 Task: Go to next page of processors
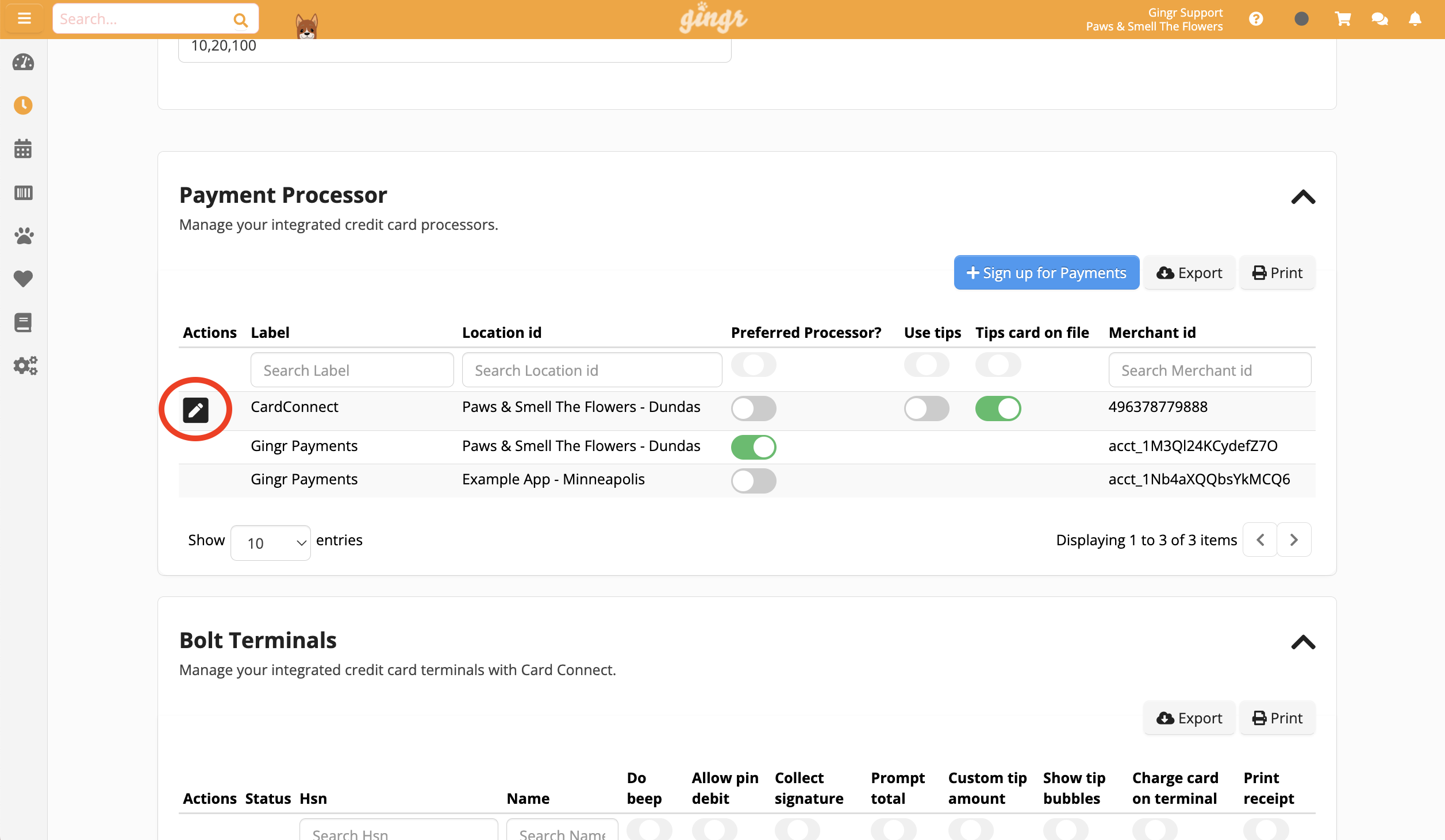click(x=1294, y=540)
